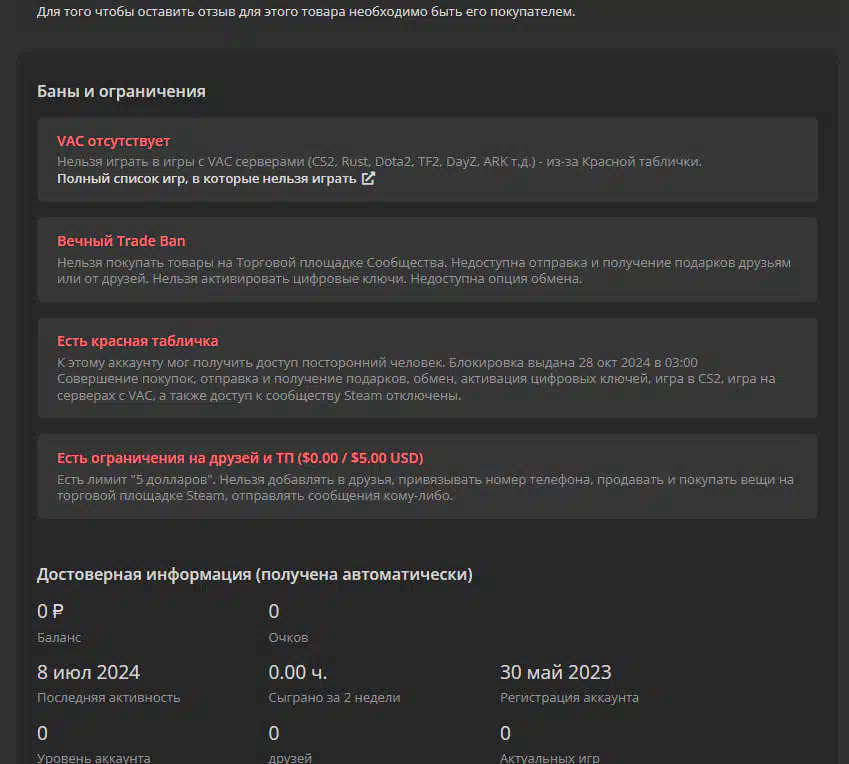
Task: Click the 'Последняя активность' label
Action: click(108, 697)
